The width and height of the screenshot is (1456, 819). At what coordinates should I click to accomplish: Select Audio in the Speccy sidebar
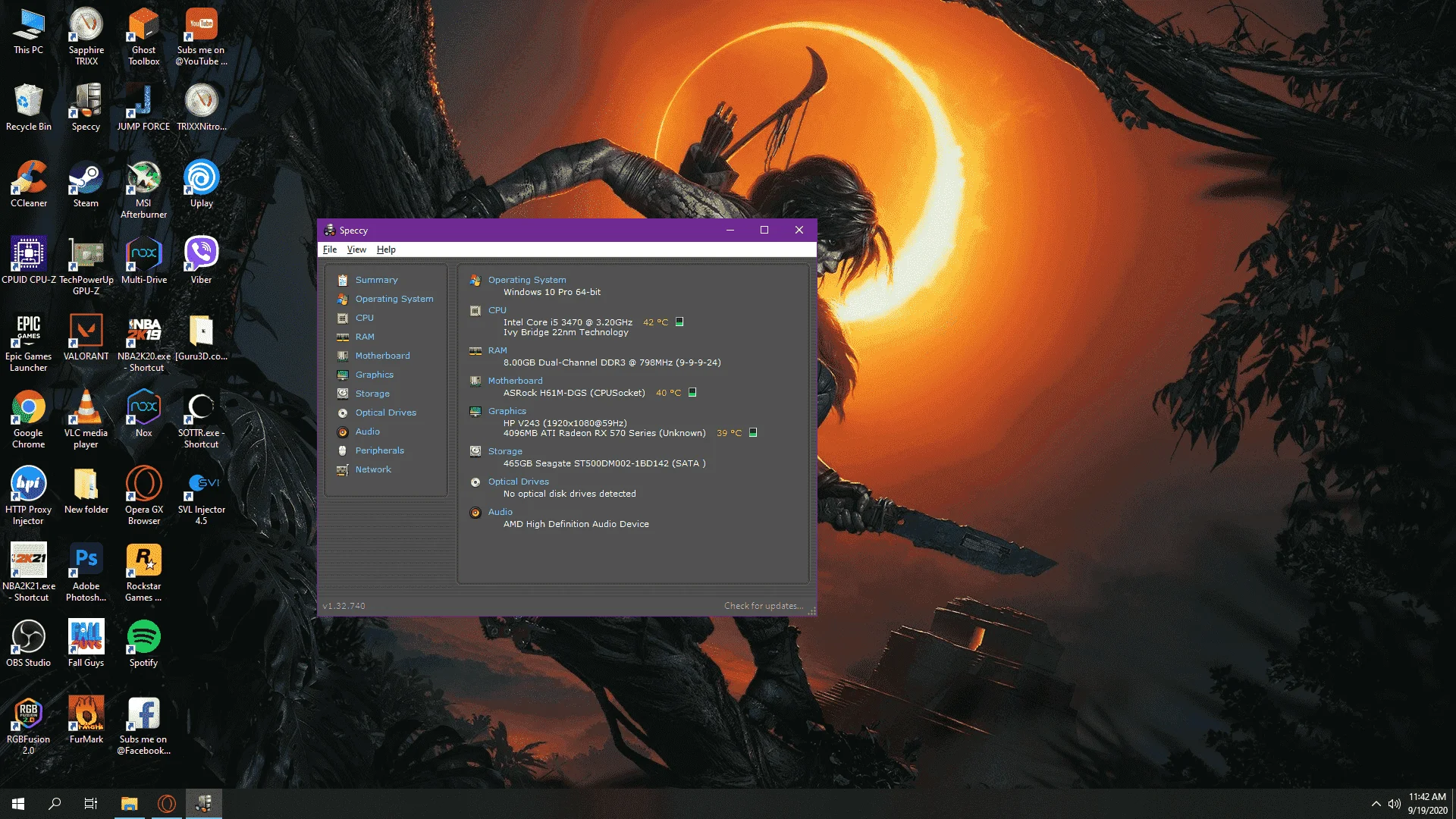point(368,431)
